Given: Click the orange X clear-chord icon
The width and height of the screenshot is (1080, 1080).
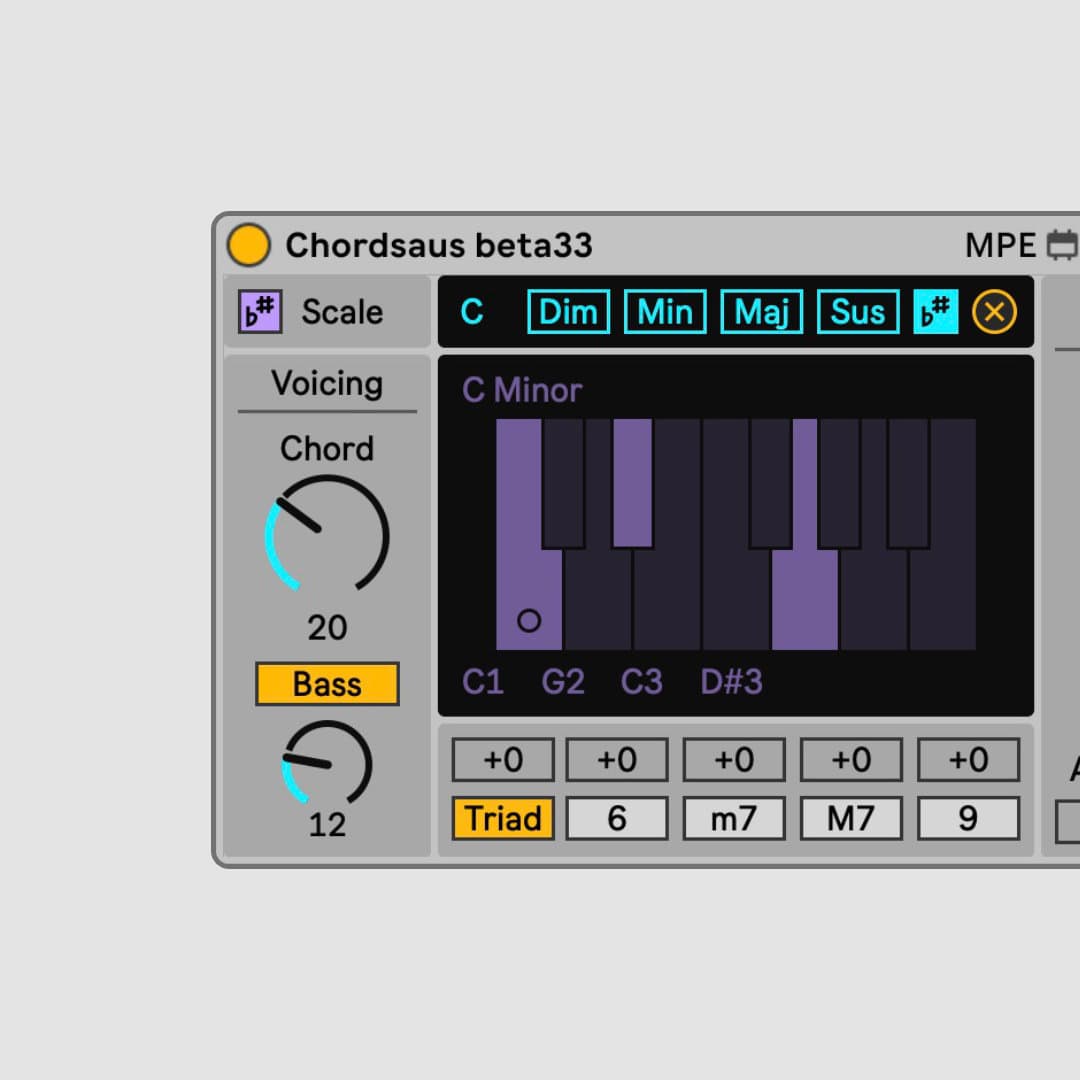Looking at the screenshot, I should pyautogui.click(x=994, y=311).
